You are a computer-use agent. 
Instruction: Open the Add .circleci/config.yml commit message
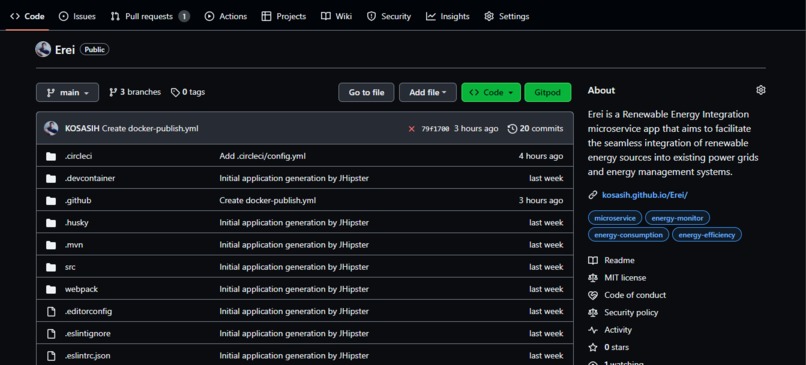click(x=263, y=156)
